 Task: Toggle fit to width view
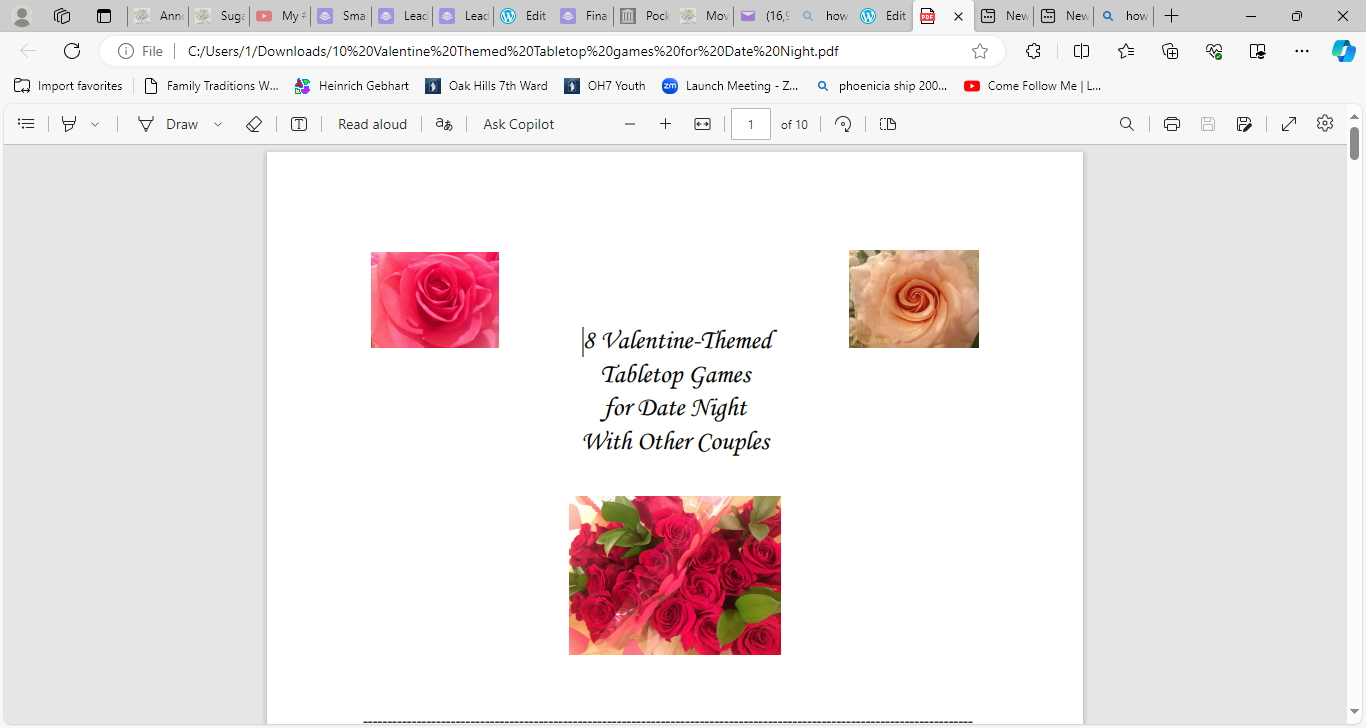(x=702, y=124)
